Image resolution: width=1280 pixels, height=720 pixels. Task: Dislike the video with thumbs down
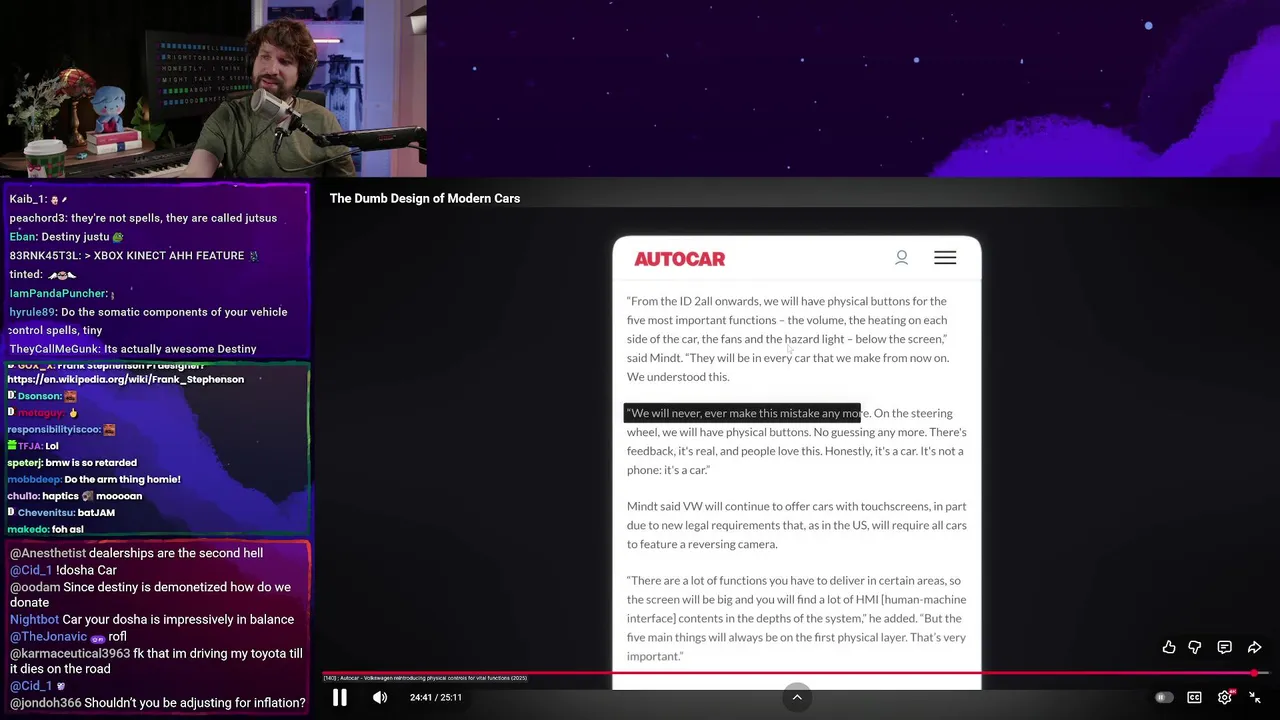(1195, 647)
